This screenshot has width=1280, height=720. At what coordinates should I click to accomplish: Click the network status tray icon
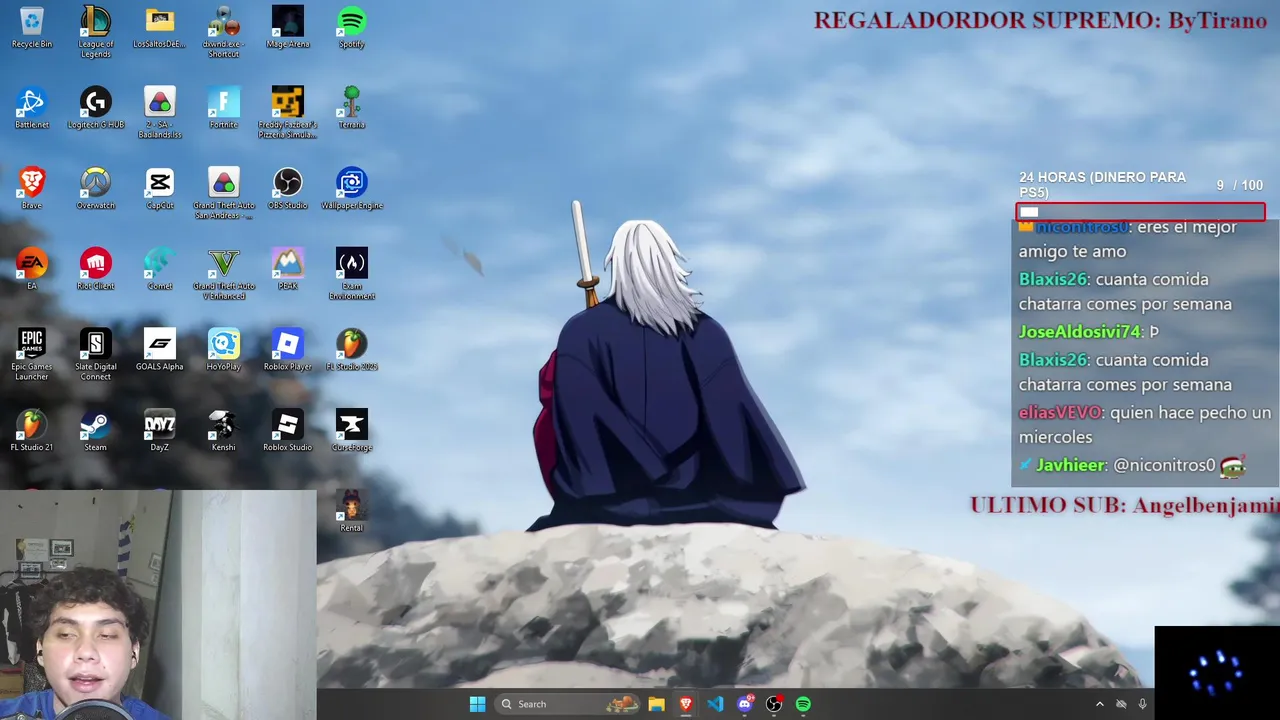(1121, 704)
